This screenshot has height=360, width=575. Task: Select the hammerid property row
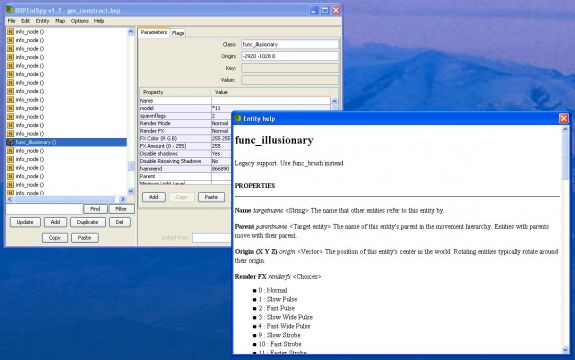click(185, 169)
